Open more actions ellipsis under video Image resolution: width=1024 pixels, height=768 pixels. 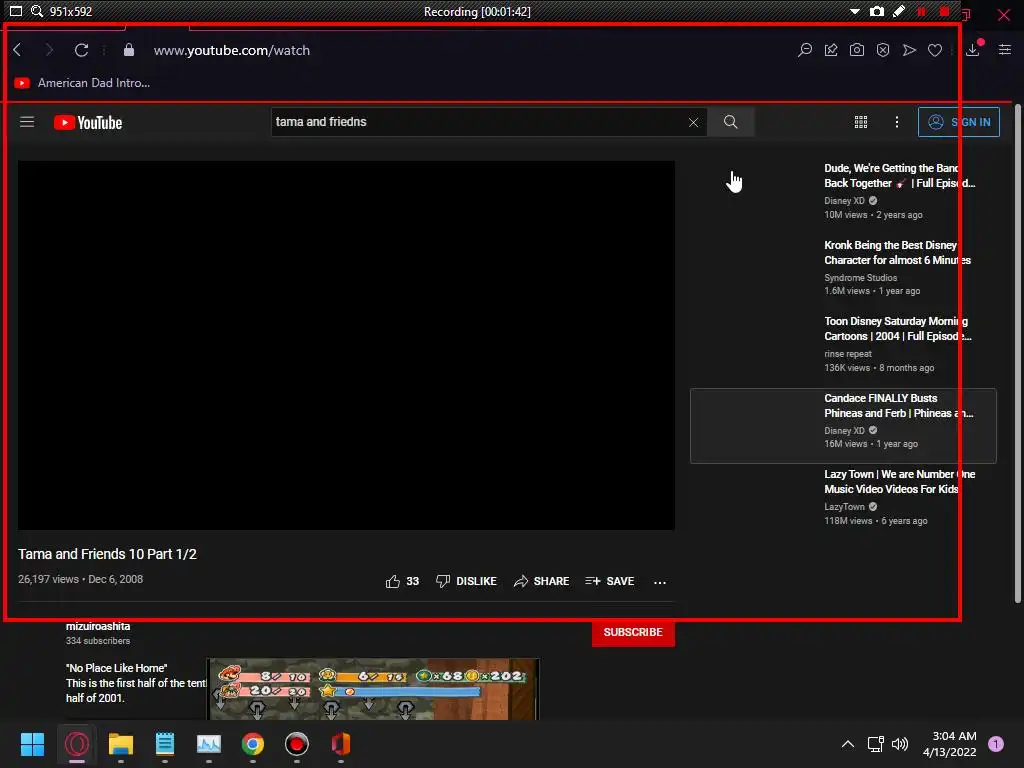pyautogui.click(x=660, y=582)
